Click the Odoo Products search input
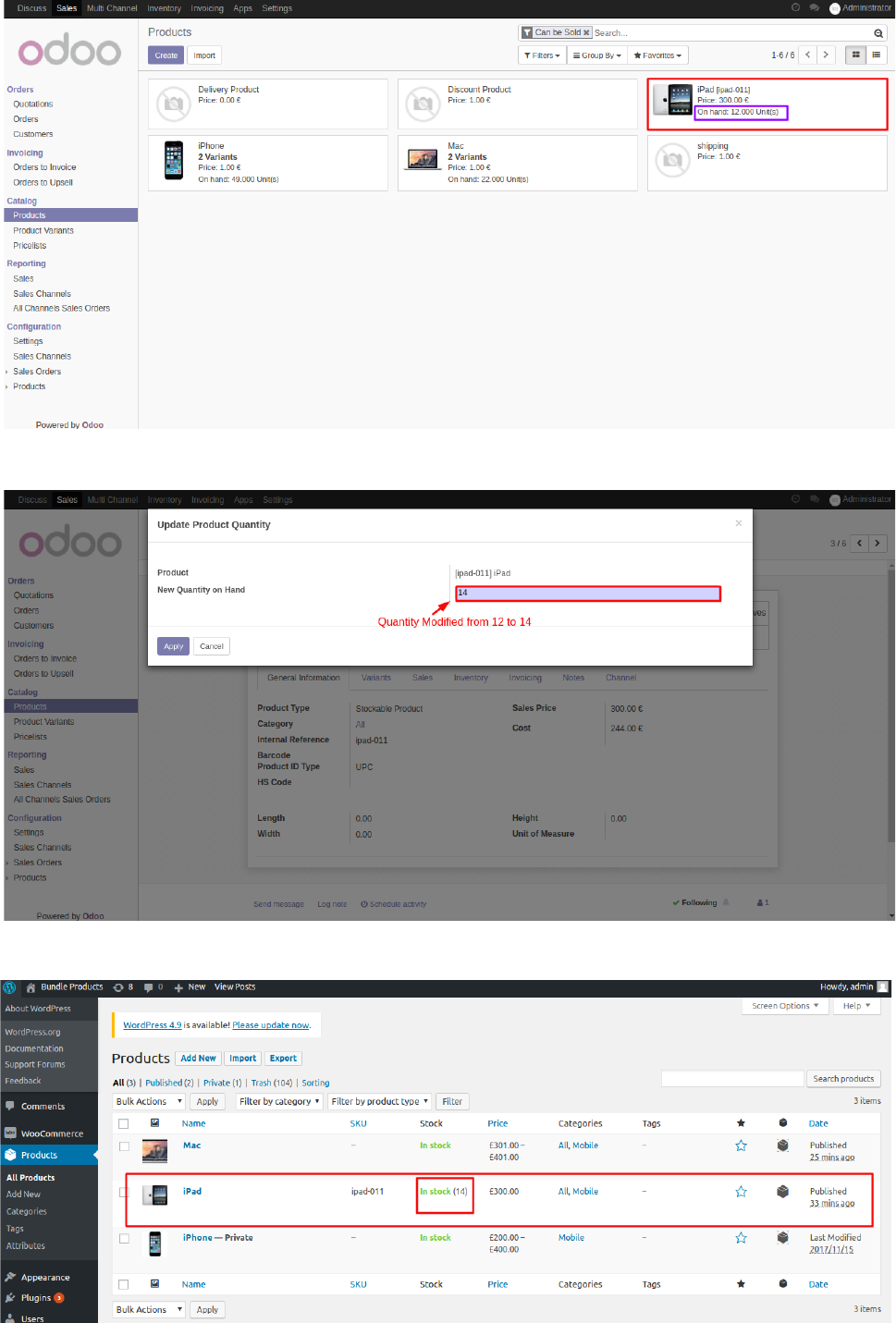The width and height of the screenshot is (896, 1323). tap(730, 33)
